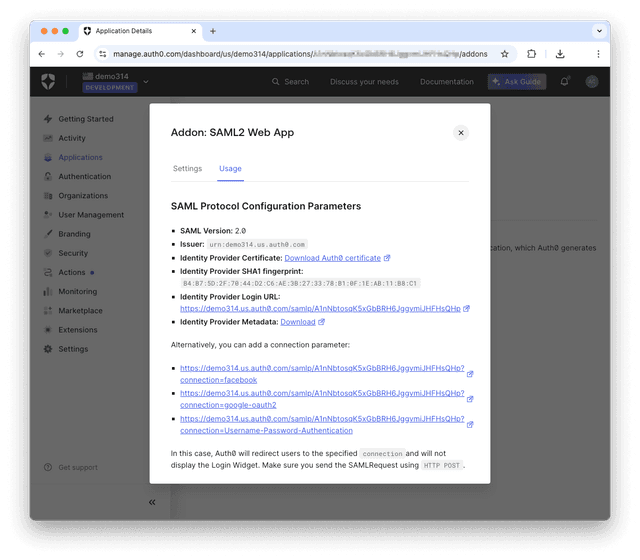Close the SAML2 Web App addon dialog
This screenshot has height=560, width=640.
coord(461,133)
